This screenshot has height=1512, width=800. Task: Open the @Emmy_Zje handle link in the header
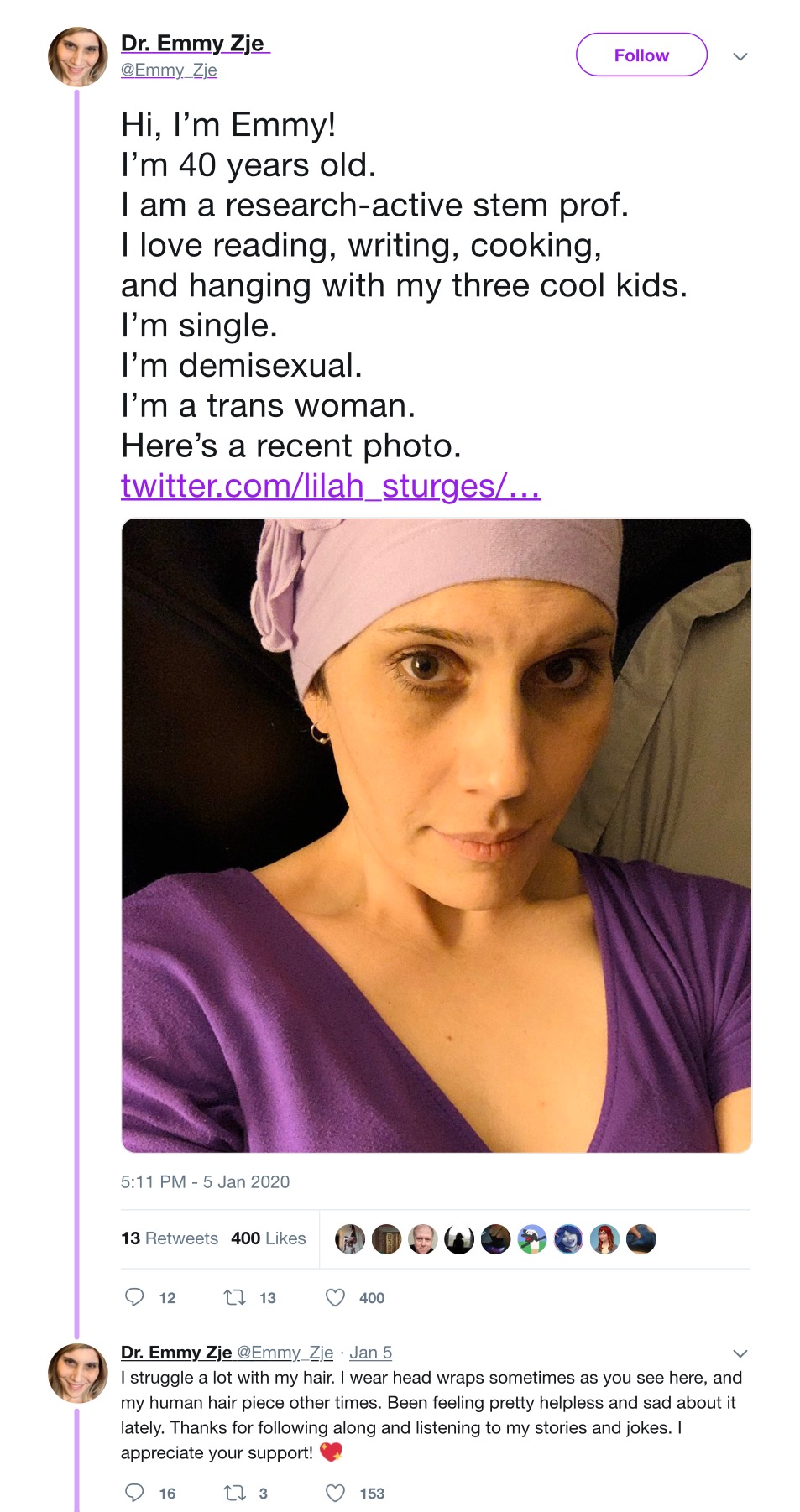click(169, 70)
